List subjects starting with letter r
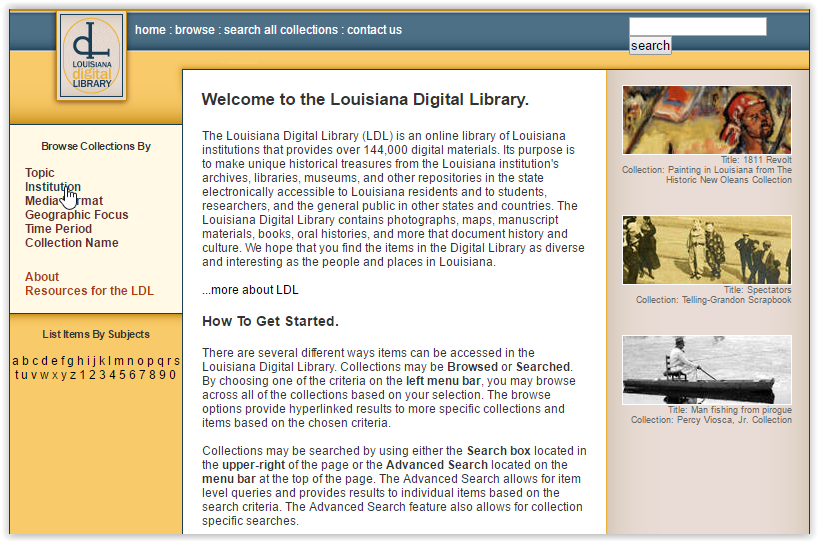The height and width of the screenshot is (542, 818). pyautogui.click(x=170, y=361)
